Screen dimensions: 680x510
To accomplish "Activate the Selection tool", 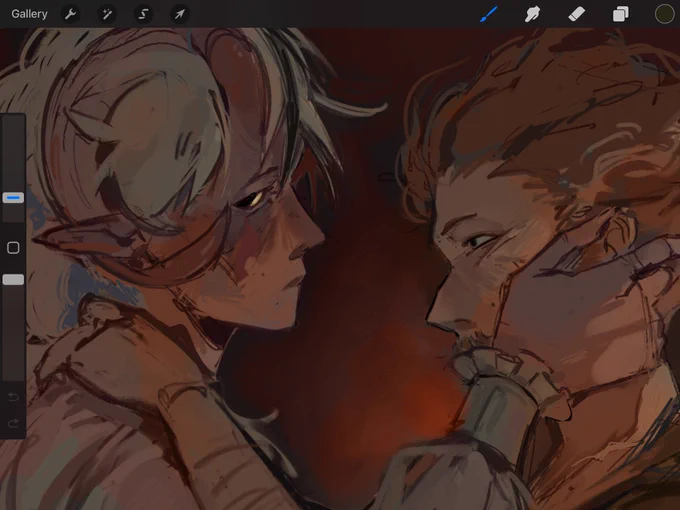I will click(x=143, y=14).
